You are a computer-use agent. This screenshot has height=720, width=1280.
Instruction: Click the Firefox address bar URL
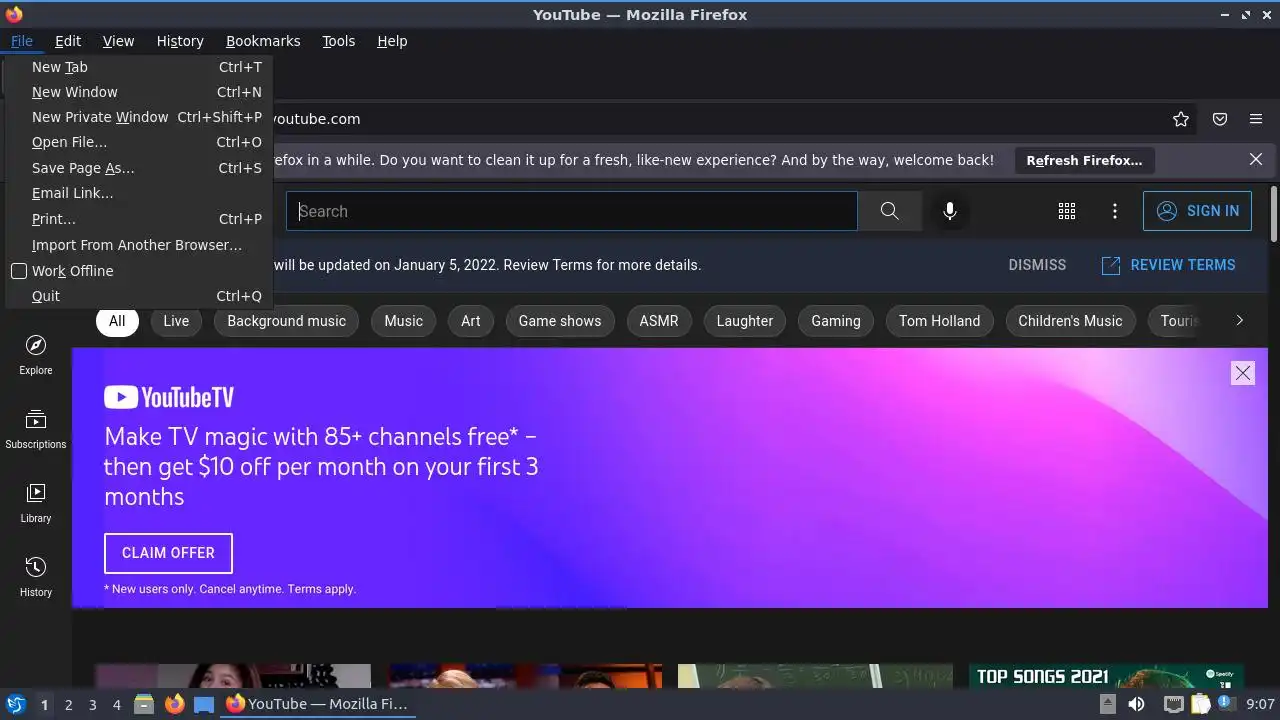click(315, 119)
